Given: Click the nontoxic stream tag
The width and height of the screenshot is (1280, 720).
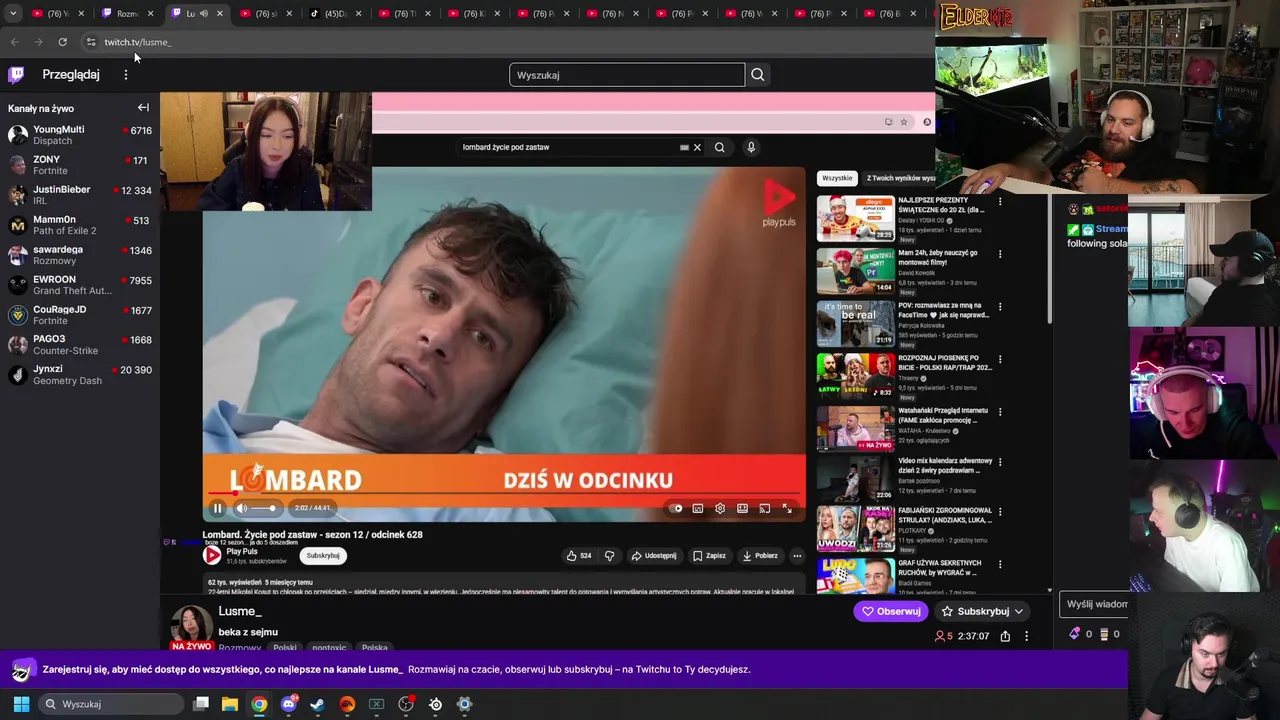Looking at the screenshot, I should [x=329, y=648].
